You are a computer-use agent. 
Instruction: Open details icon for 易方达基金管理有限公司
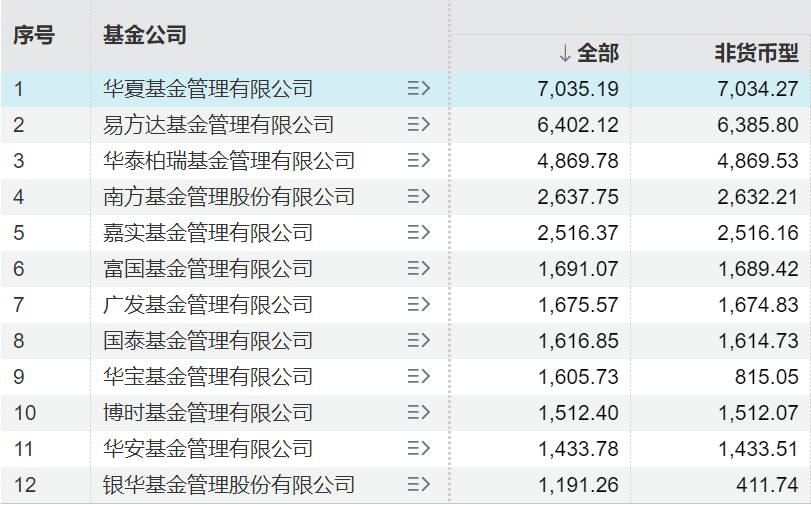pyautogui.click(x=418, y=125)
